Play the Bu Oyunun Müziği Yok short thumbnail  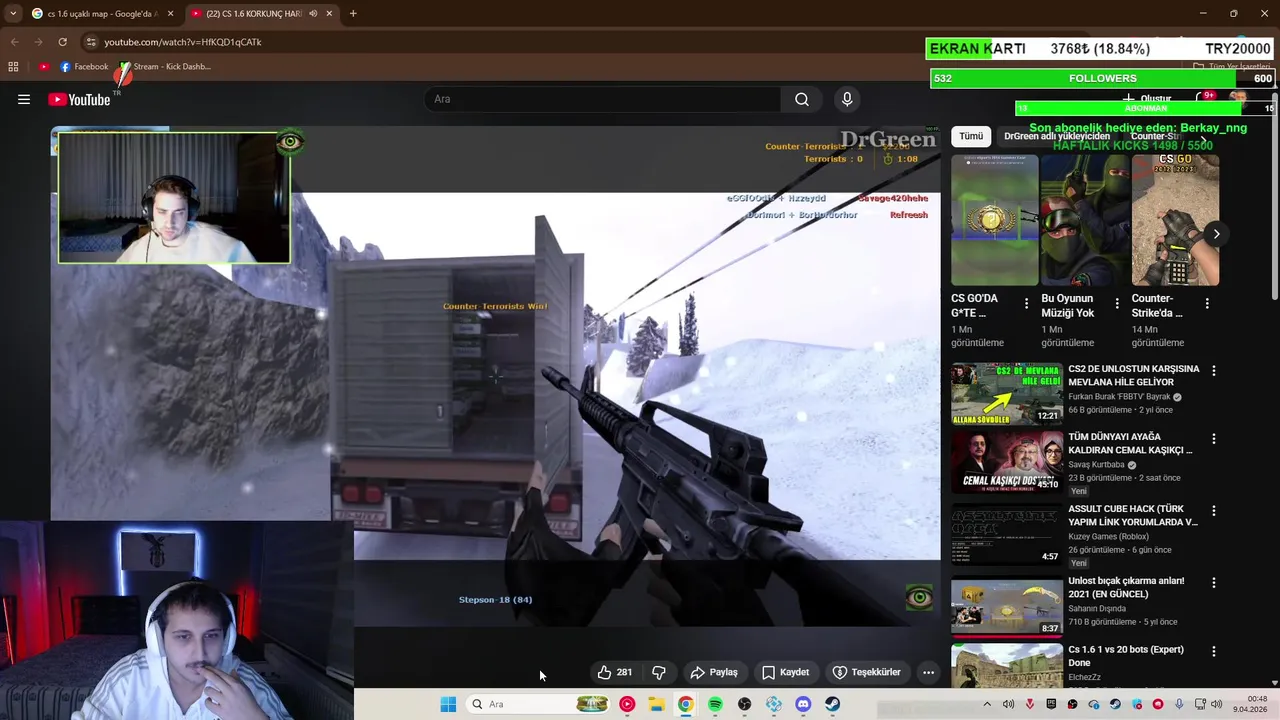point(1084,220)
